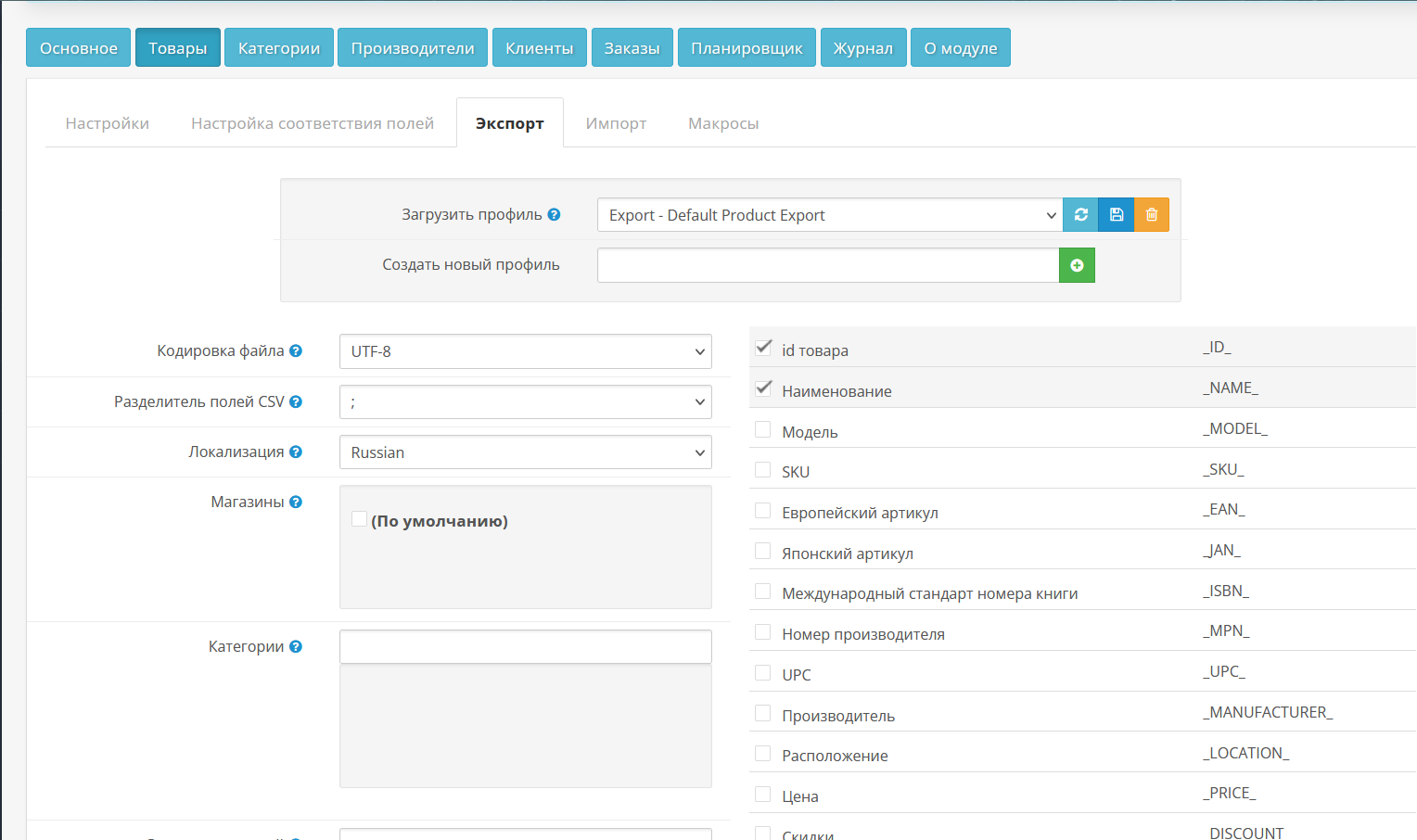Click the orange trash icon to delete profile

(1151, 214)
